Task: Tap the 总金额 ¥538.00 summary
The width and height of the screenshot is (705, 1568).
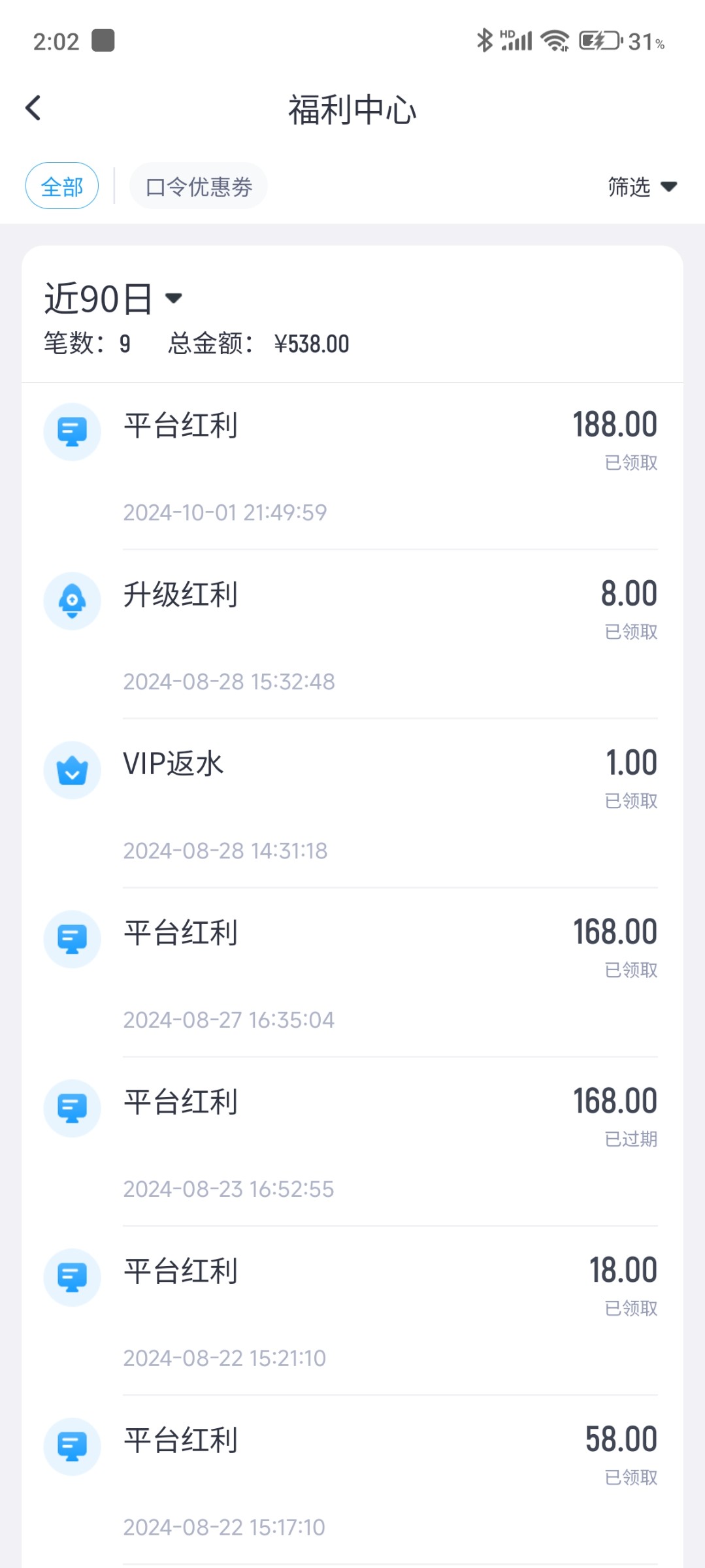Action: pyautogui.click(x=259, y=344)
